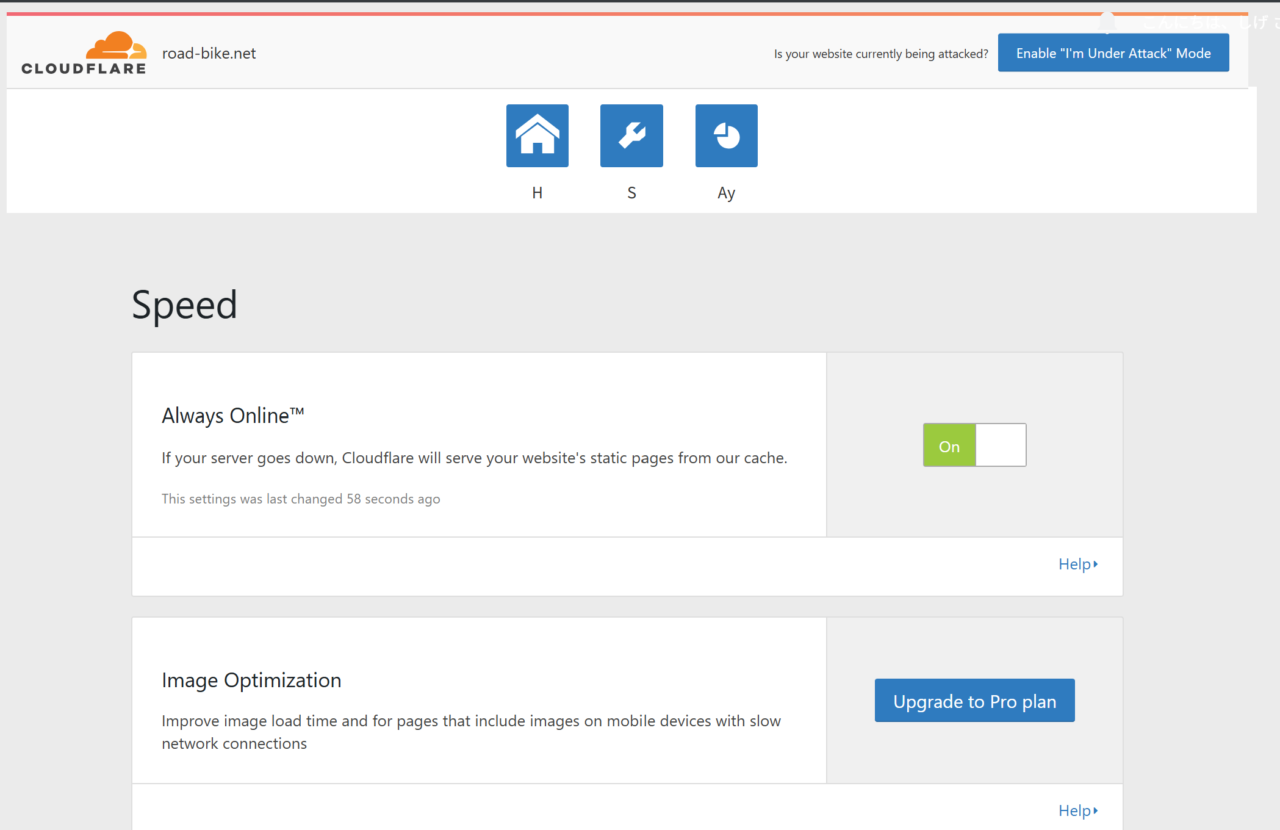The height and width of the screenshot is (830, 1280).
Task: Click the Speed page heading
Action: [185, 305]
